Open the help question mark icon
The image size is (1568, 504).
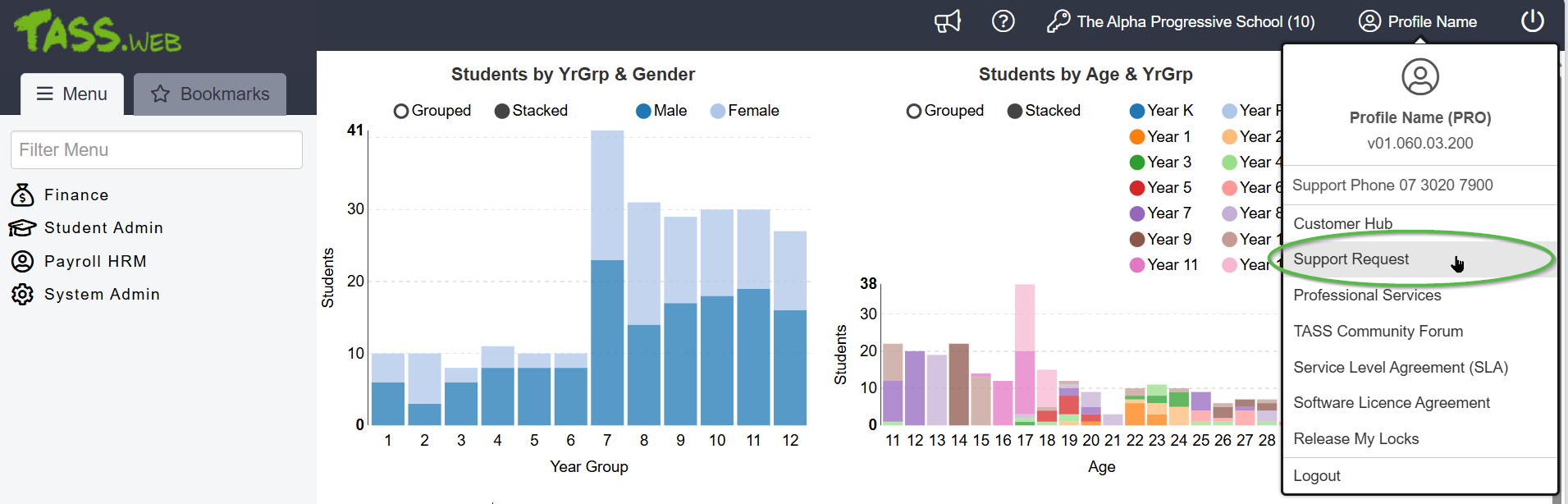[x=1003, y=21]
